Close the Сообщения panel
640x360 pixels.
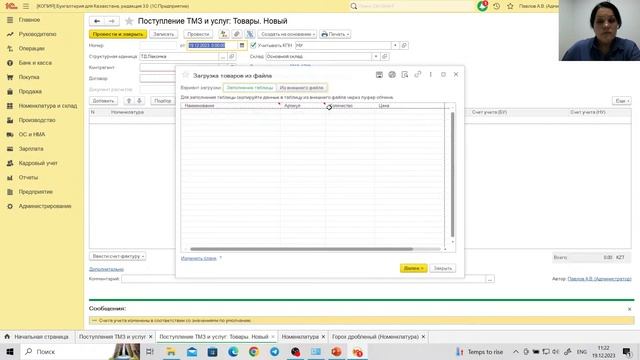629,309
